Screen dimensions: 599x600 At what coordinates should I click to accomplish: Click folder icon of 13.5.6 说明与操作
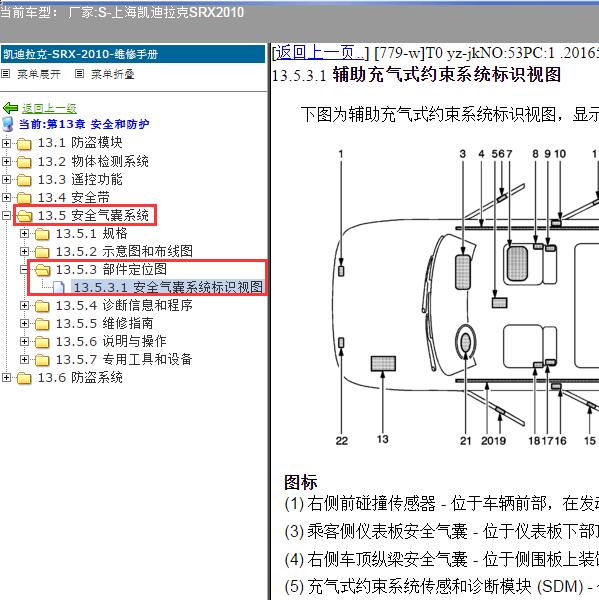pyautogui.click(x=42, y=342)
